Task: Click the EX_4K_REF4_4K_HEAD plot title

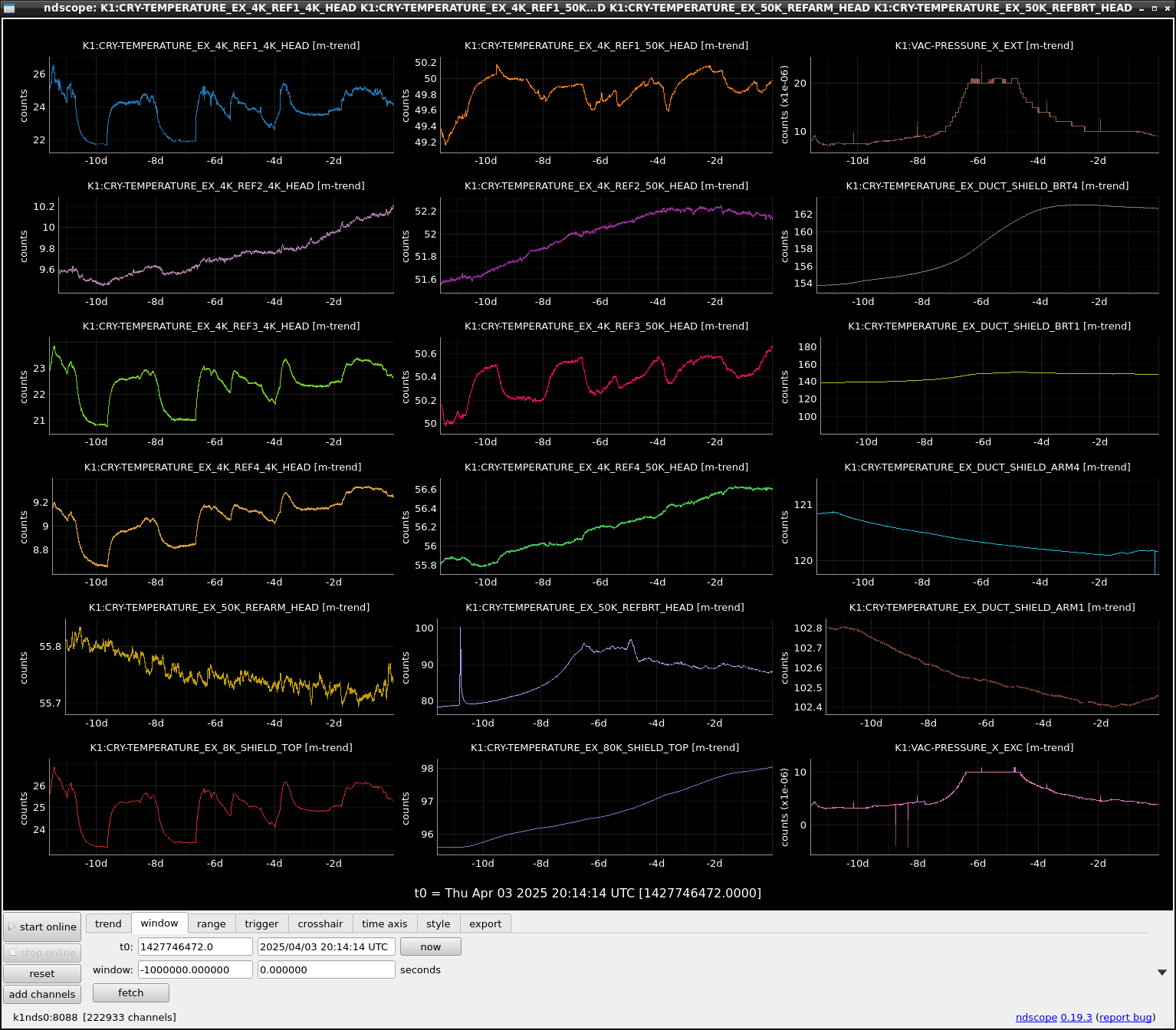Action: tap(223, 467)
